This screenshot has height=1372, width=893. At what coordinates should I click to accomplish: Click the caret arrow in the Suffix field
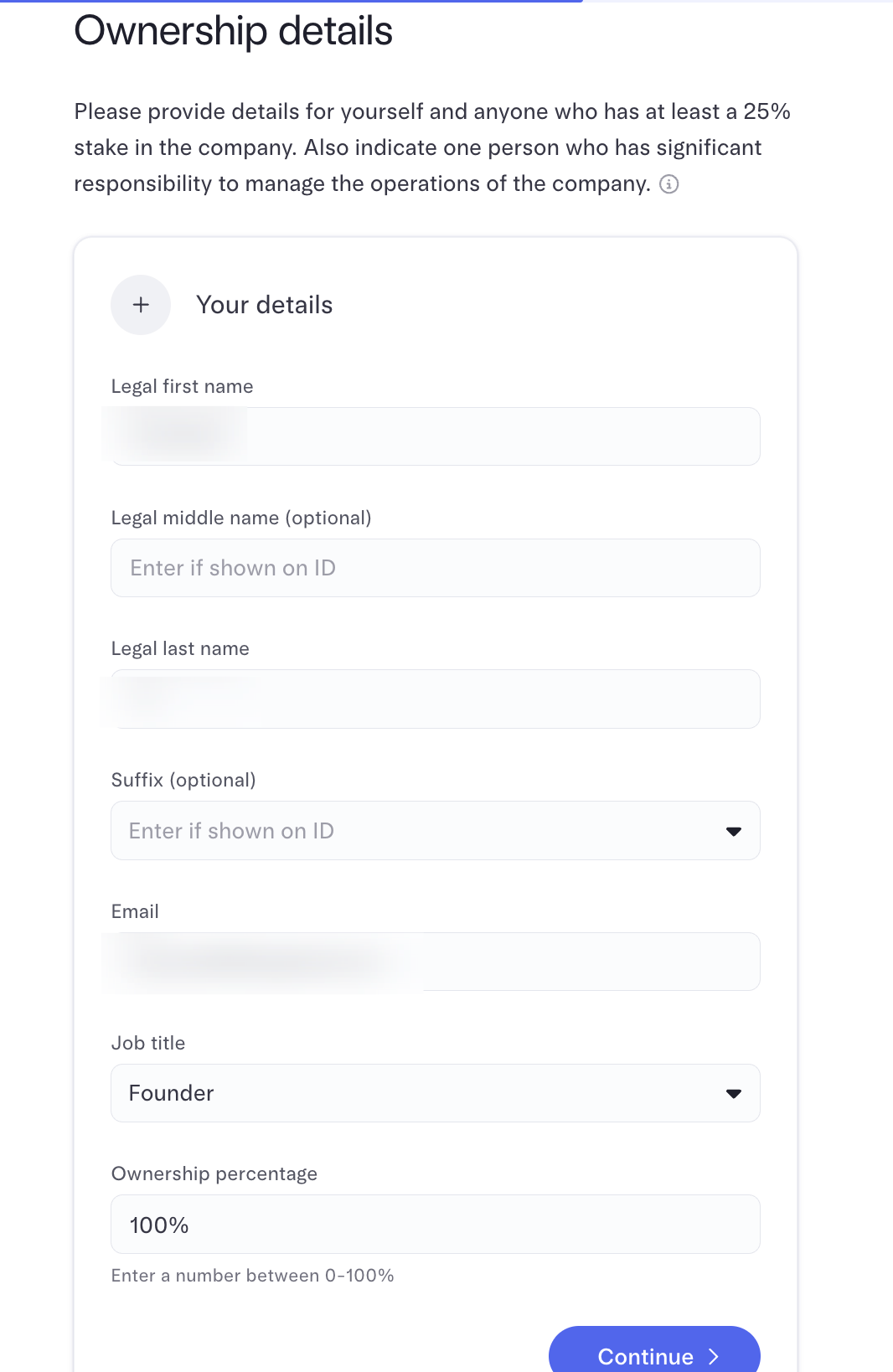click(x=733, y=831)
